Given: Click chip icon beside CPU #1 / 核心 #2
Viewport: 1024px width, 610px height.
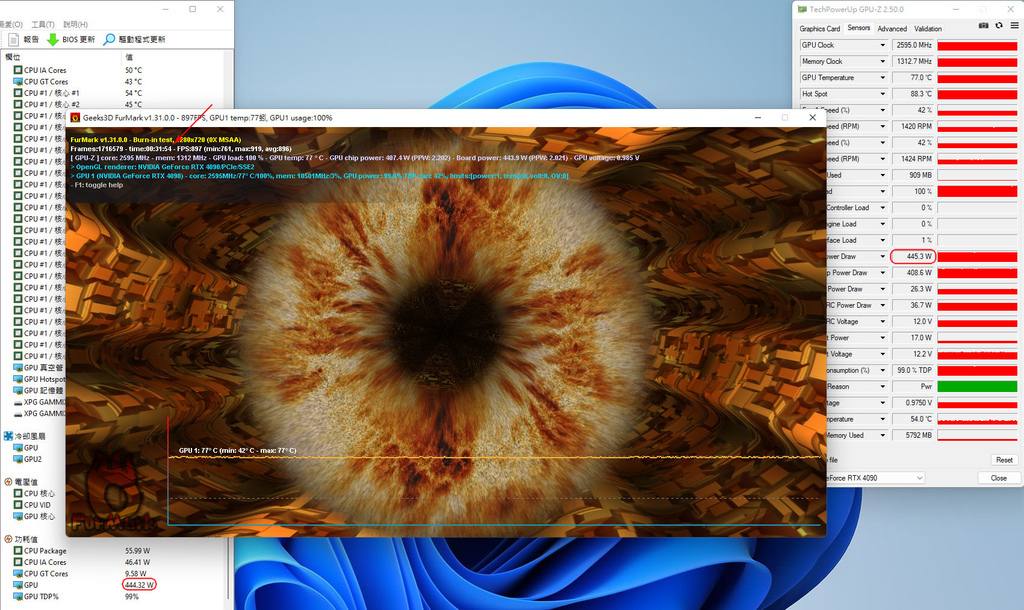Looking at the screenshot, I should (18, 104).
